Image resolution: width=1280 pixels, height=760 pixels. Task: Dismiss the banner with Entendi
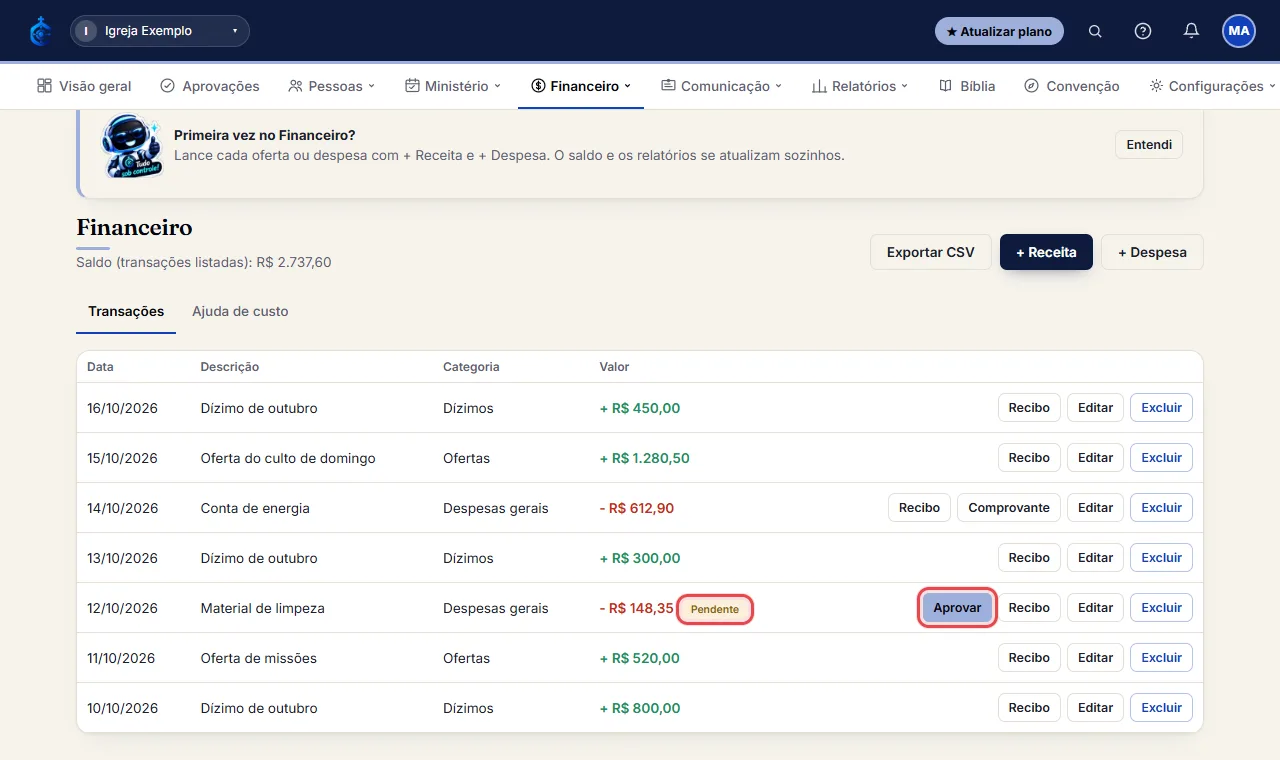[x=1149, y=144]
